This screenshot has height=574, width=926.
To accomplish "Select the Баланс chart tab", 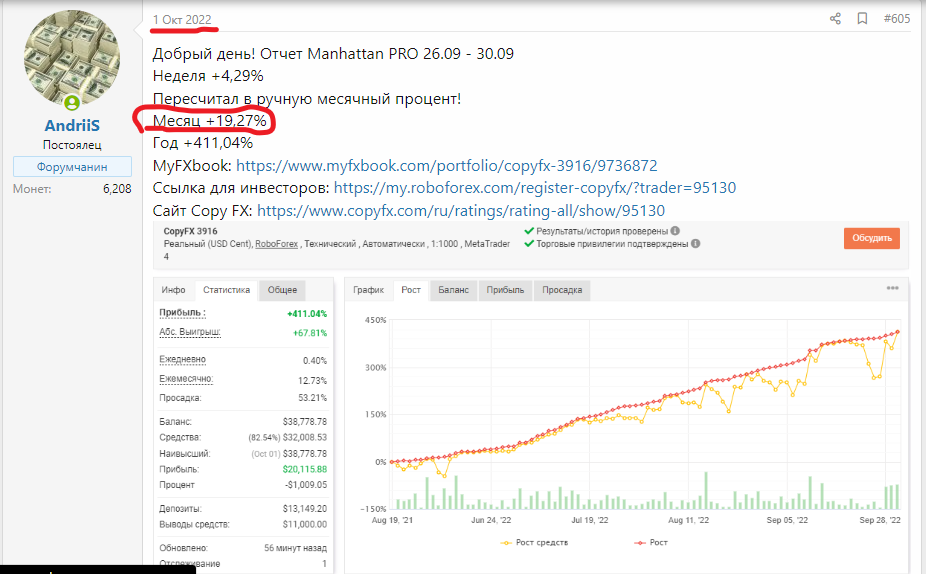I will 454,290.
